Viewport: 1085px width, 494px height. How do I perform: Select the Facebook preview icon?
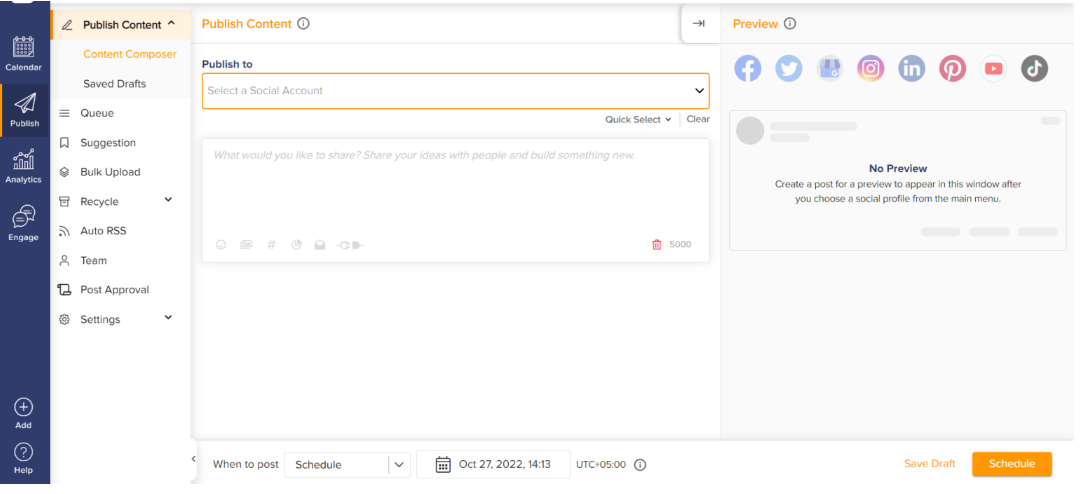(x=748, y=68)
